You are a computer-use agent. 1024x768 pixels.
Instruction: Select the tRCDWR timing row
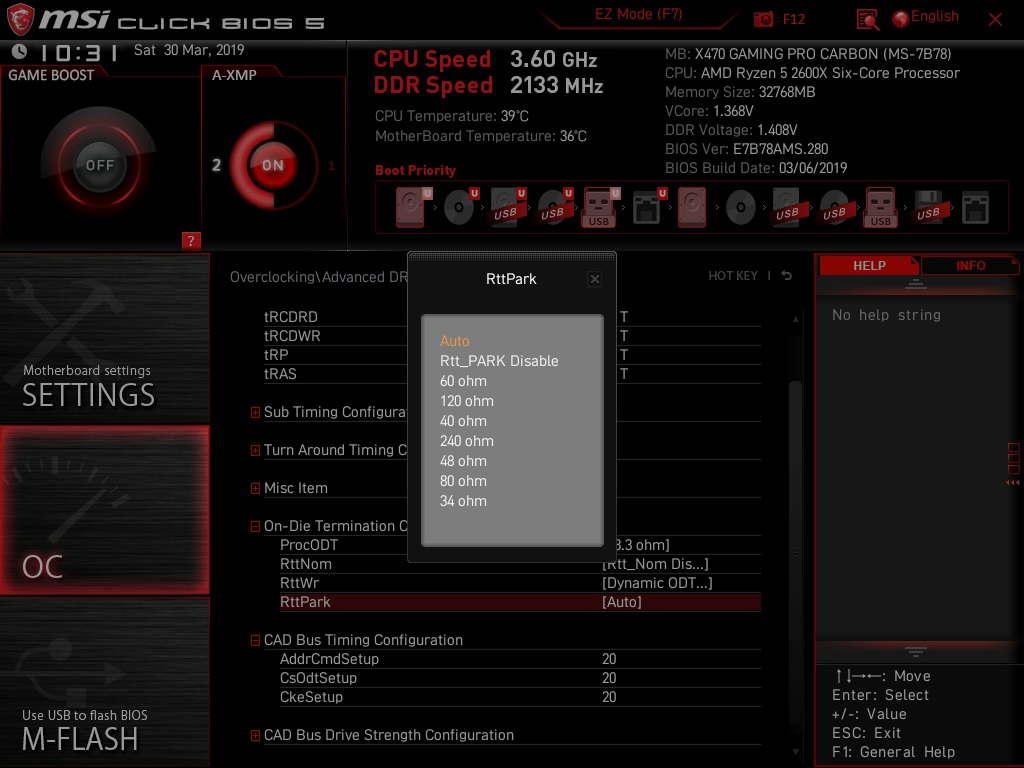click(x=512, y=336)
